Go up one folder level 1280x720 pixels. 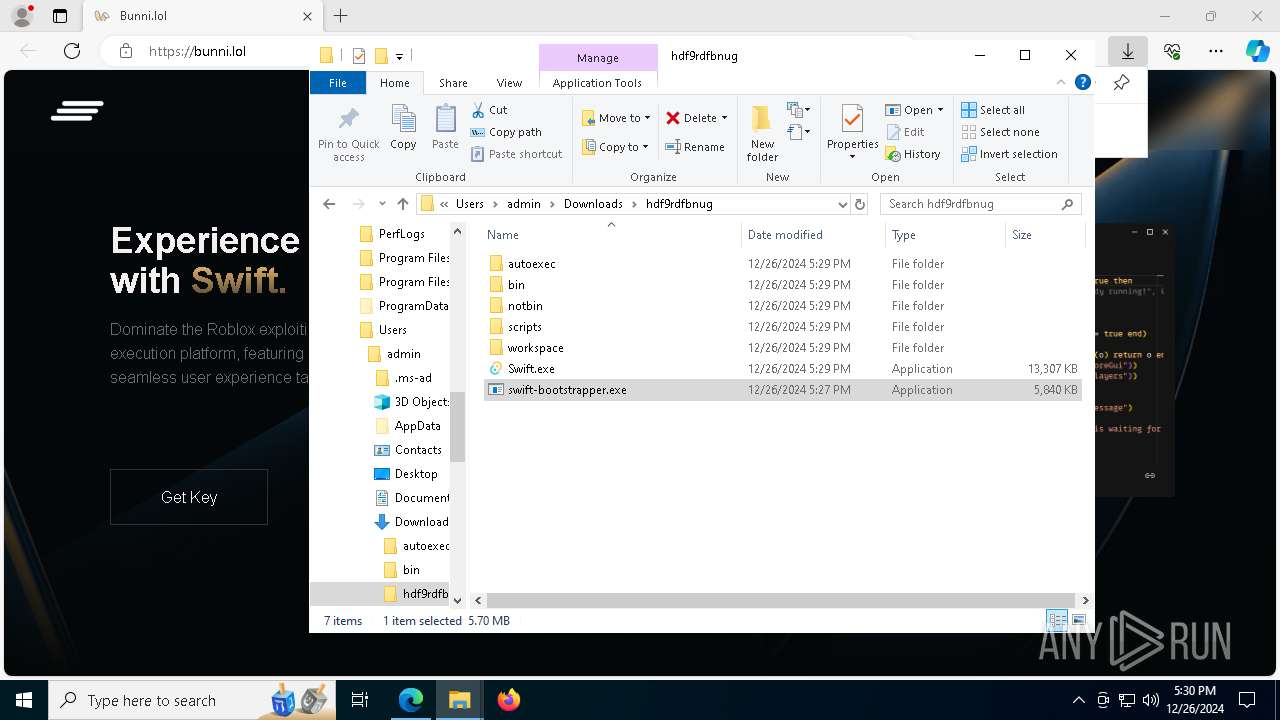click(402, 204)
